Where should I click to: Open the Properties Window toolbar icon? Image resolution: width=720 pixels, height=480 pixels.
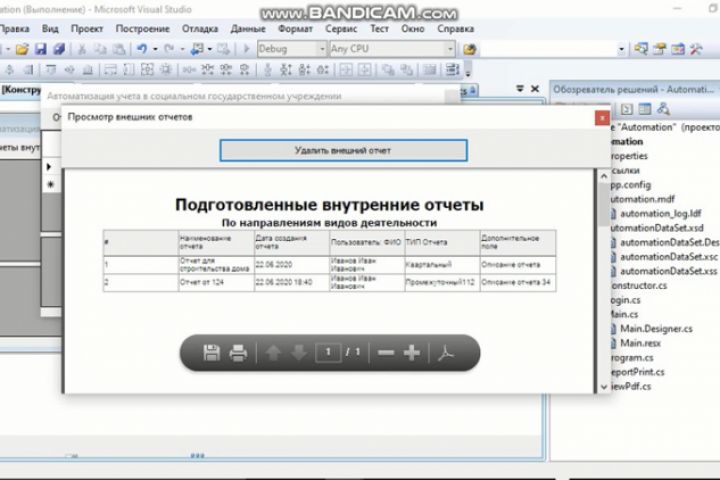click(x=659, y=49)
